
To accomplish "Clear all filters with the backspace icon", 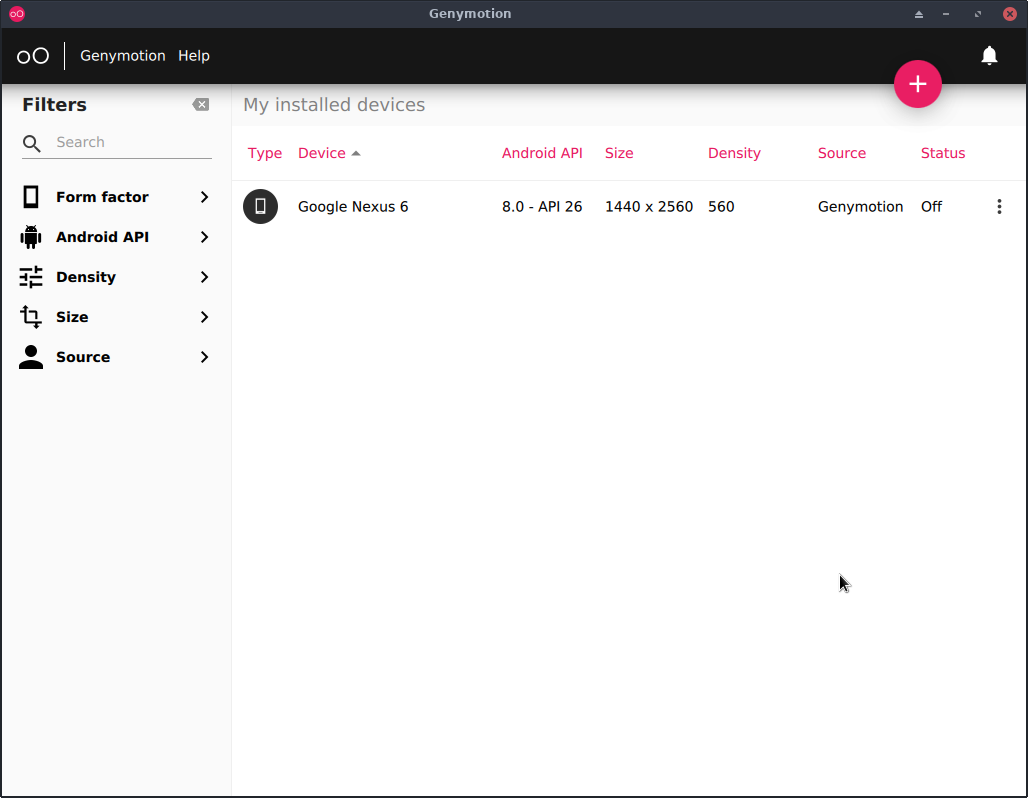I will [x=201, y=105].
